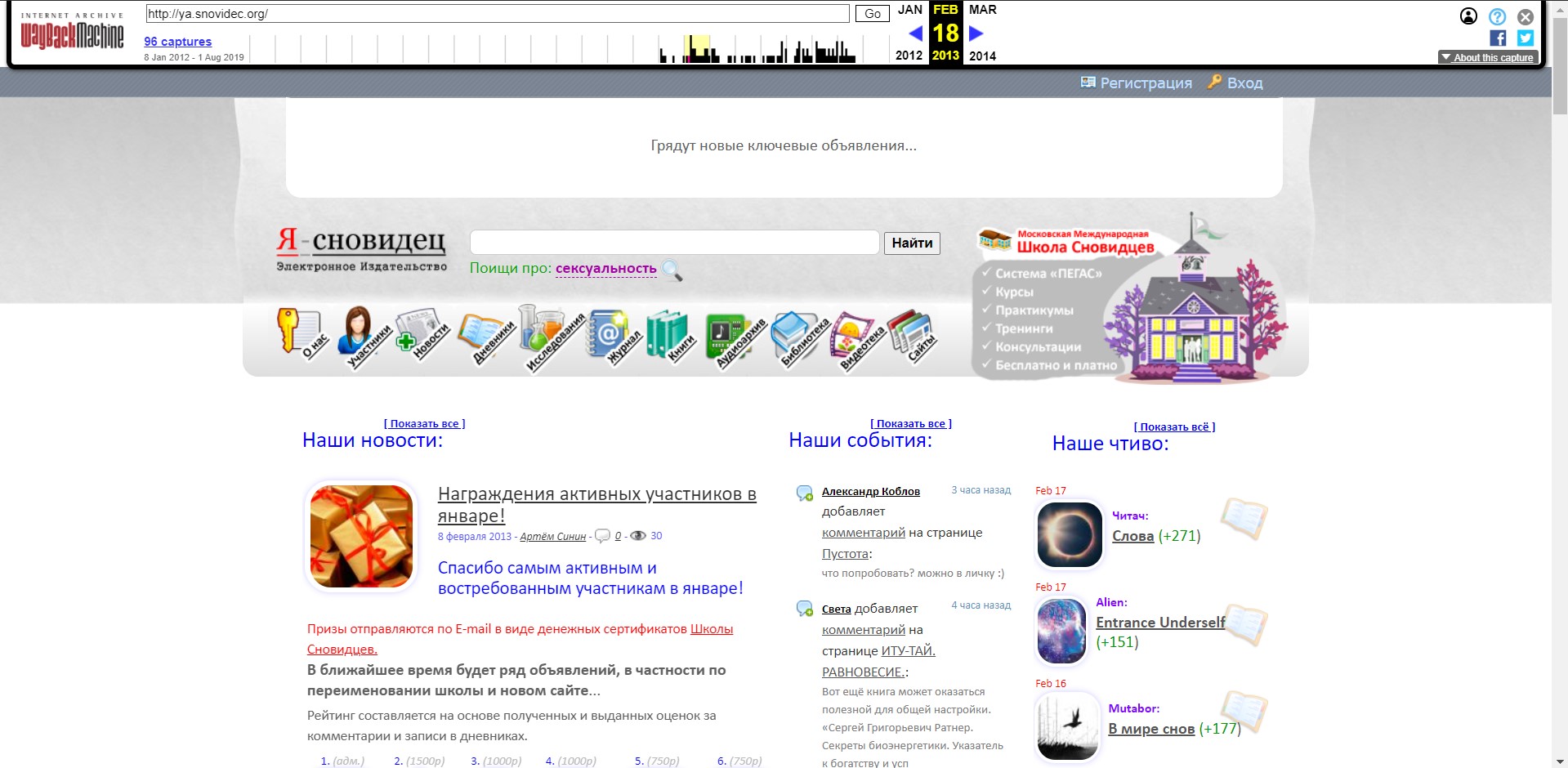Show all under 'Наши события'
The width and height of the screenshot is (1568, 768).
point(911,423)
